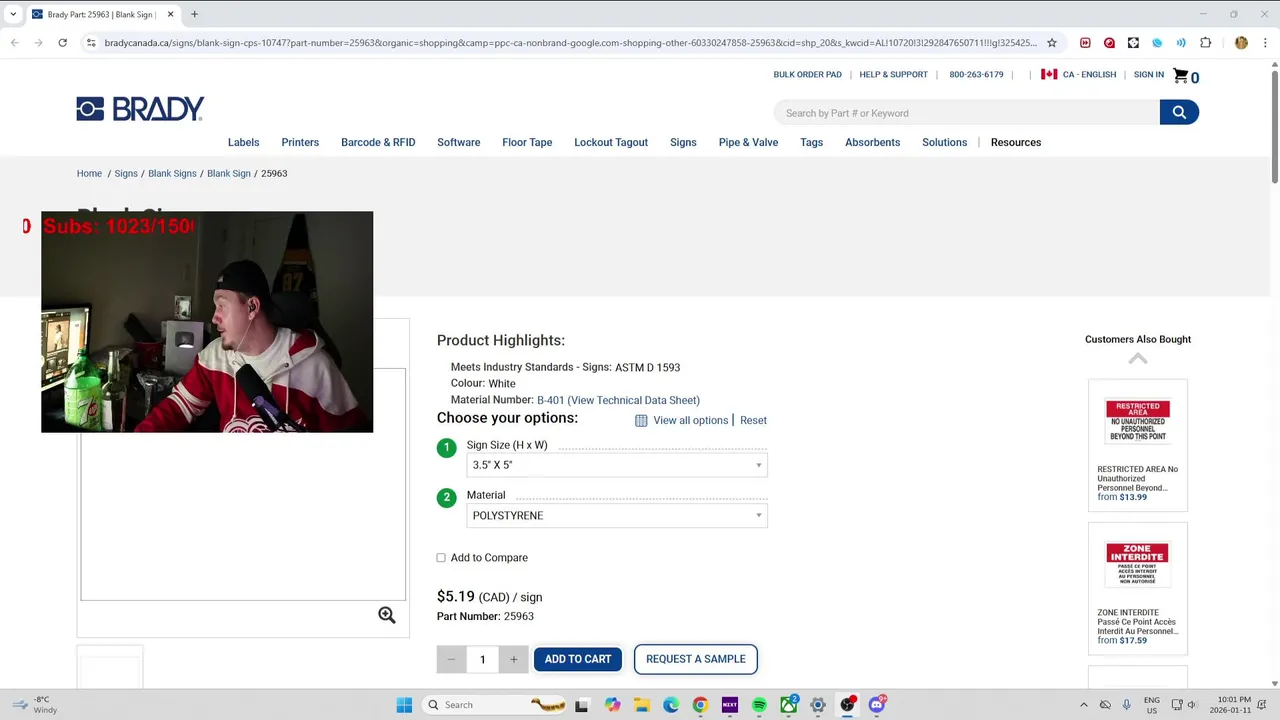1280x720 pixels.
Task: Open the Floor Tape menu
Action: click(527, 142)
